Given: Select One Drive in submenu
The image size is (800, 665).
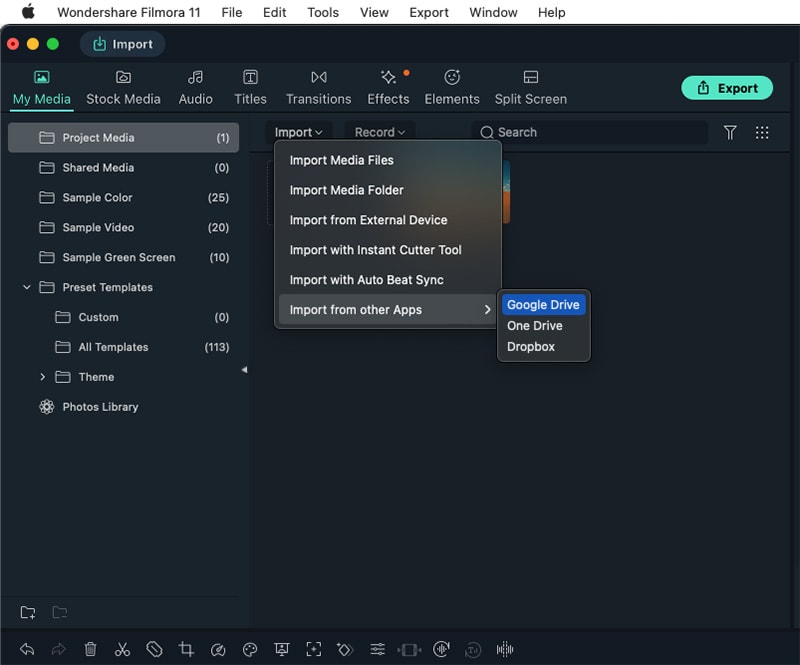Looking at the screenshot, I should (x=543, y=326).
